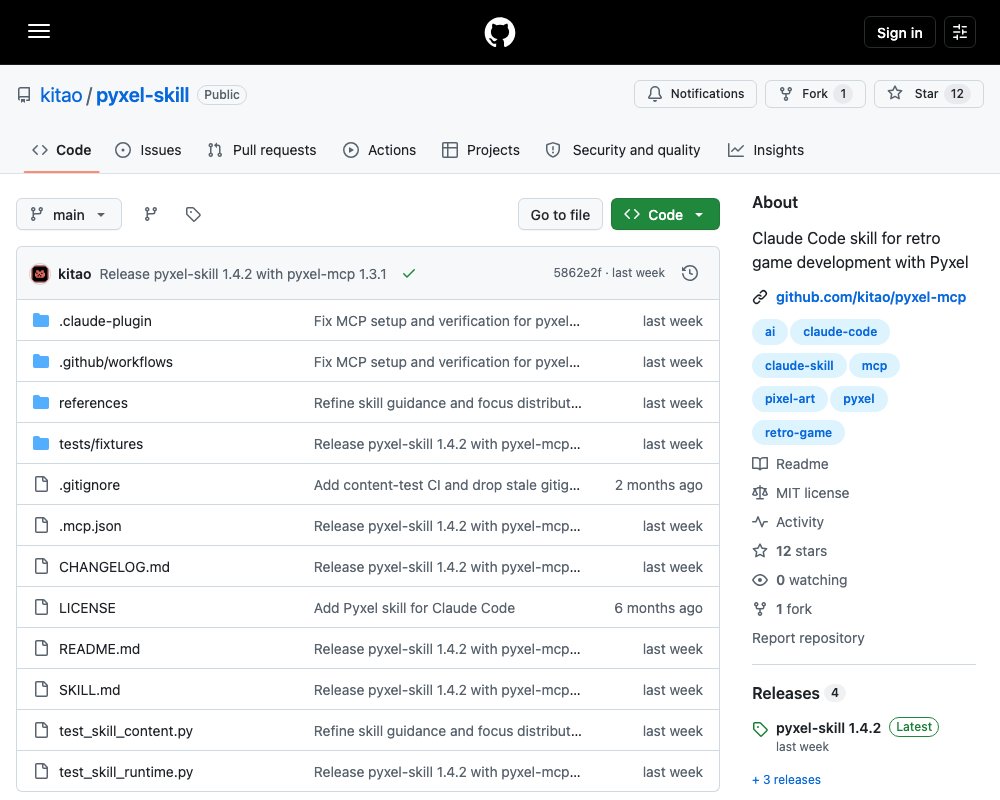This screenshot has width=1000, height=800.
Task: Switch to the Code tab
Action: (x=62, y=150)
